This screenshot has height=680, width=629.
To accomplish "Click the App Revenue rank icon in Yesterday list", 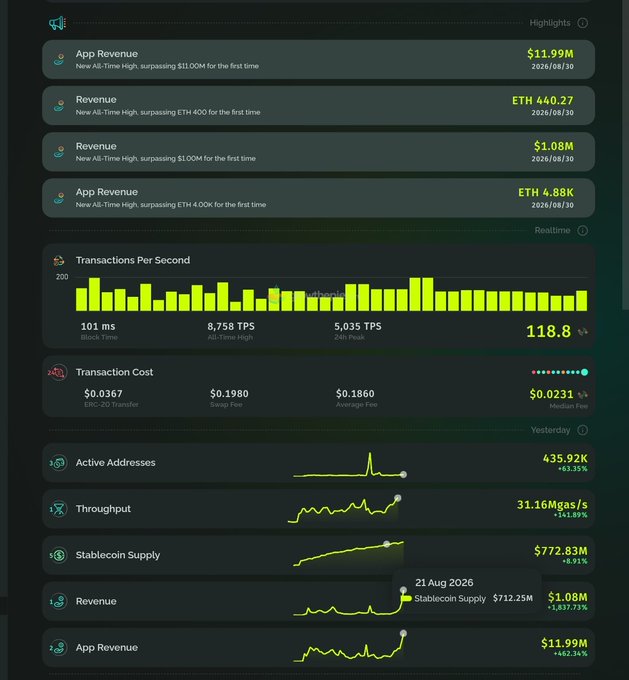I will click(x=58, y=648).
